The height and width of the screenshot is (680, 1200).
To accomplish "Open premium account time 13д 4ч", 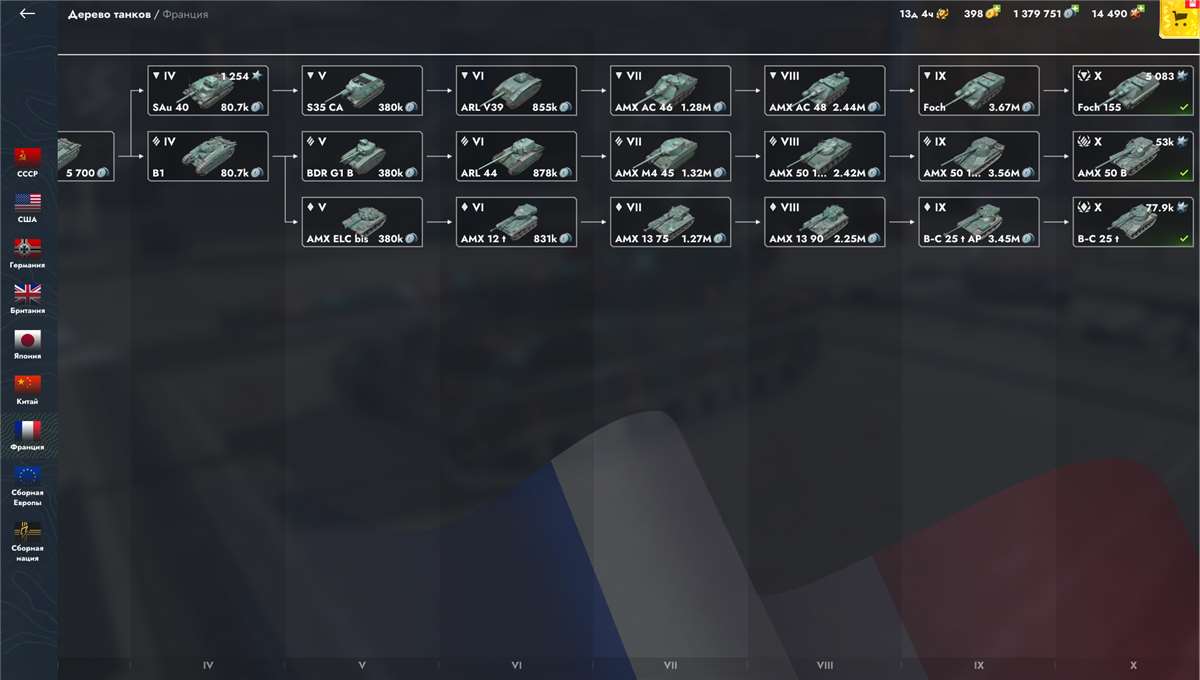I will (x=923, y=14).
